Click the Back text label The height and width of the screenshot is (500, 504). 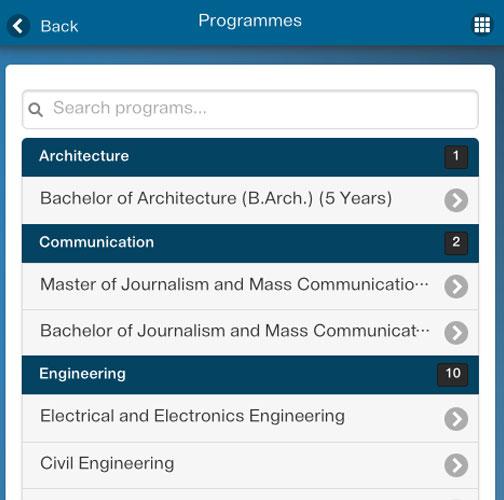point(59,26)
